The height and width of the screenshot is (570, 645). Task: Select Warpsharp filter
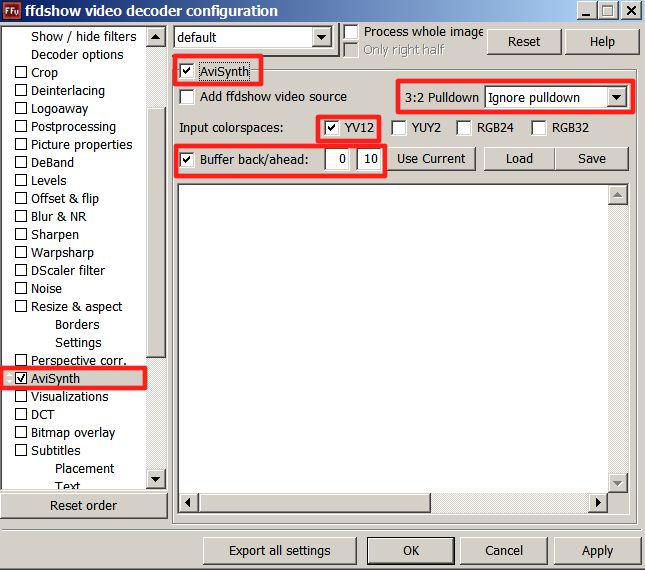(62, 253)
